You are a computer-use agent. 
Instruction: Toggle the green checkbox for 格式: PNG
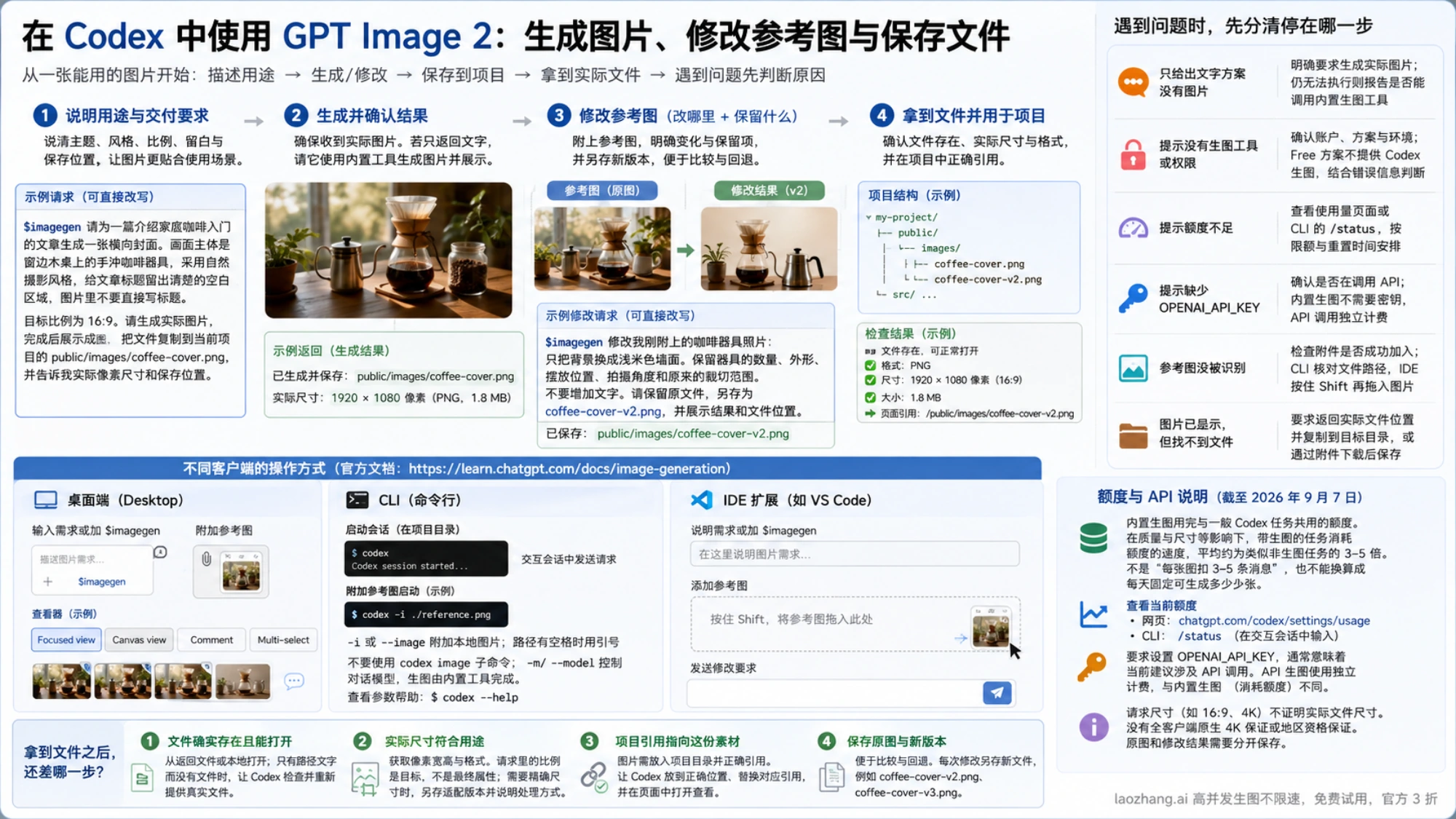[x=870, y=365]
